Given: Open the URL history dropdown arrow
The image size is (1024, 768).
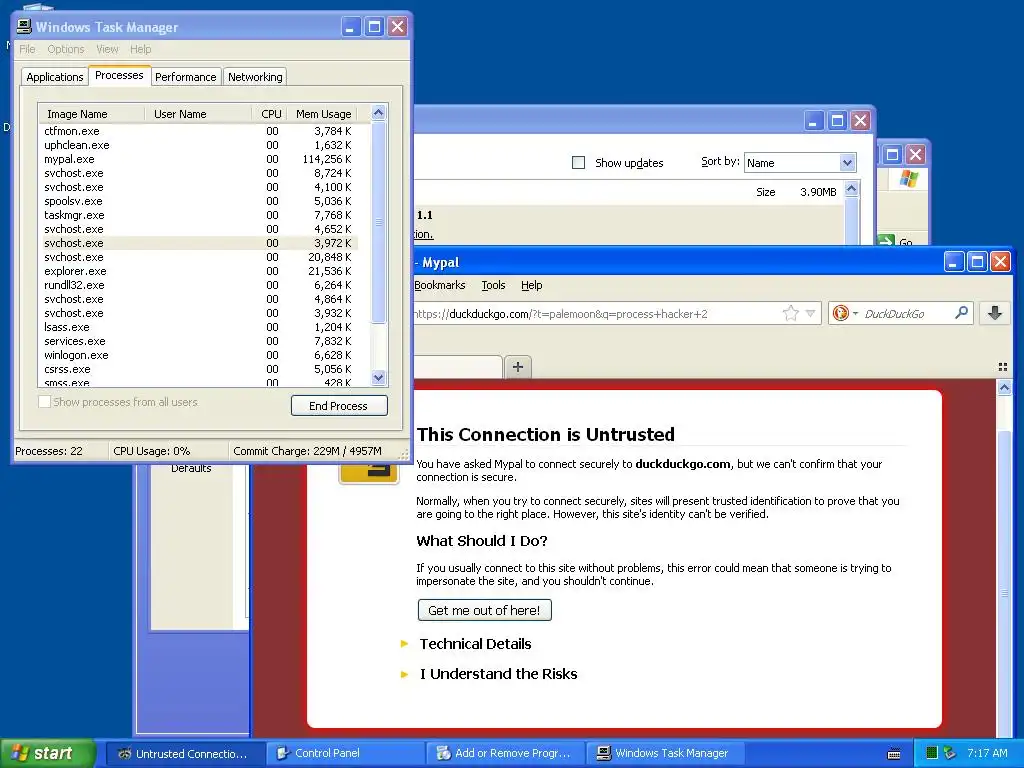Looking at the screenshot, I should pyautogui.click(x=810, y=313).
